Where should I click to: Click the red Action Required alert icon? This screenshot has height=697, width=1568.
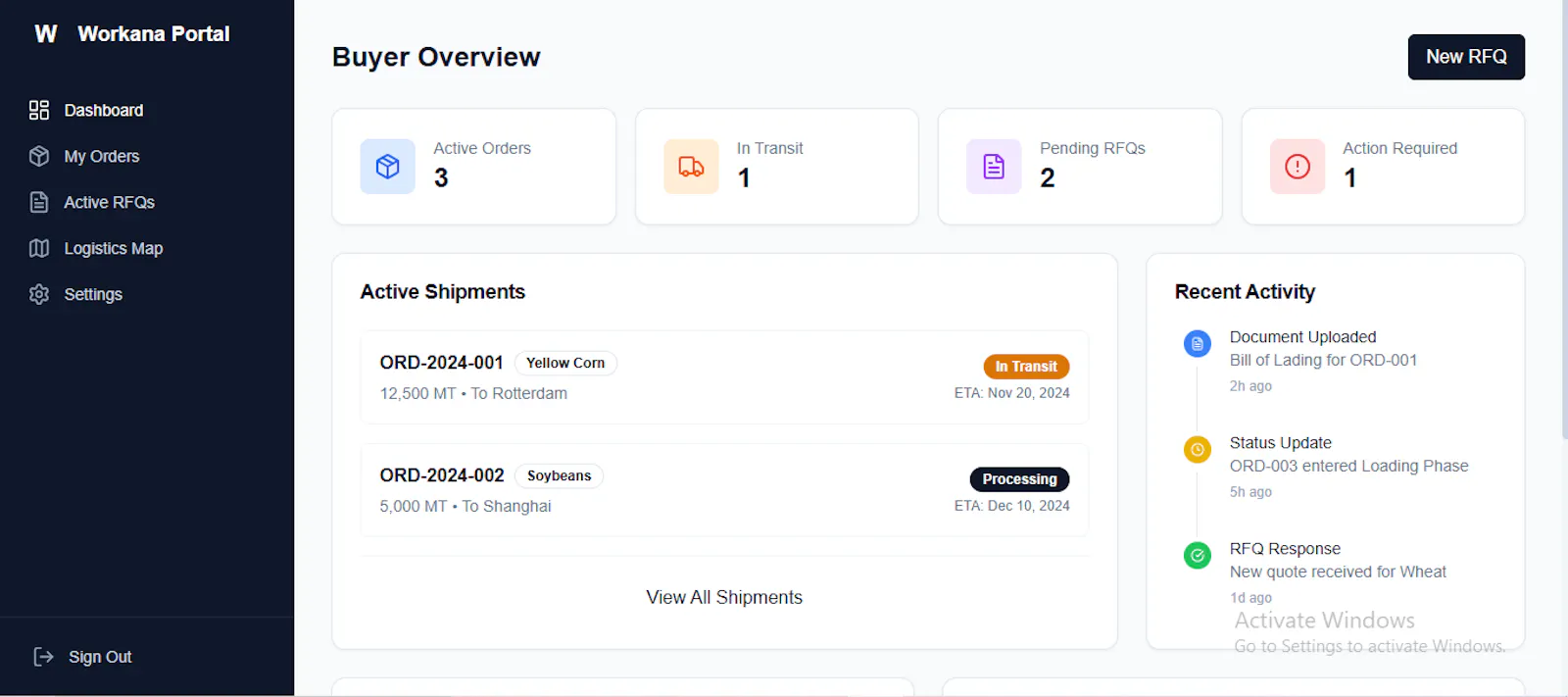coord(1298,167)
